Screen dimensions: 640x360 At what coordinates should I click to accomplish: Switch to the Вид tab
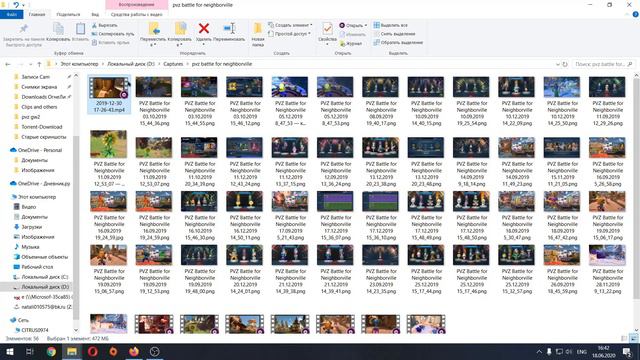pyautogui.click(x=95, y=14)
